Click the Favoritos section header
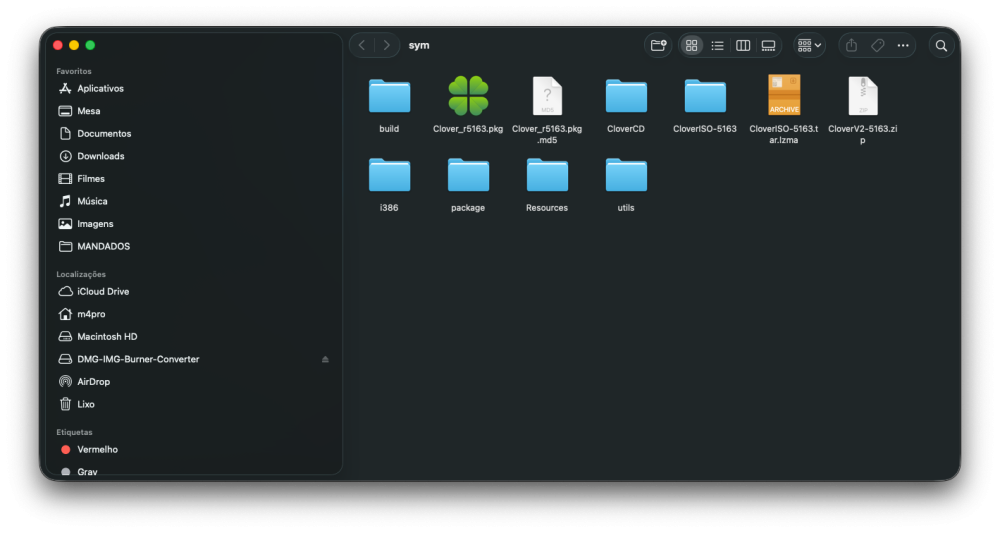Viewport: 1000px width, 533px height. click(x=74, y=71)
